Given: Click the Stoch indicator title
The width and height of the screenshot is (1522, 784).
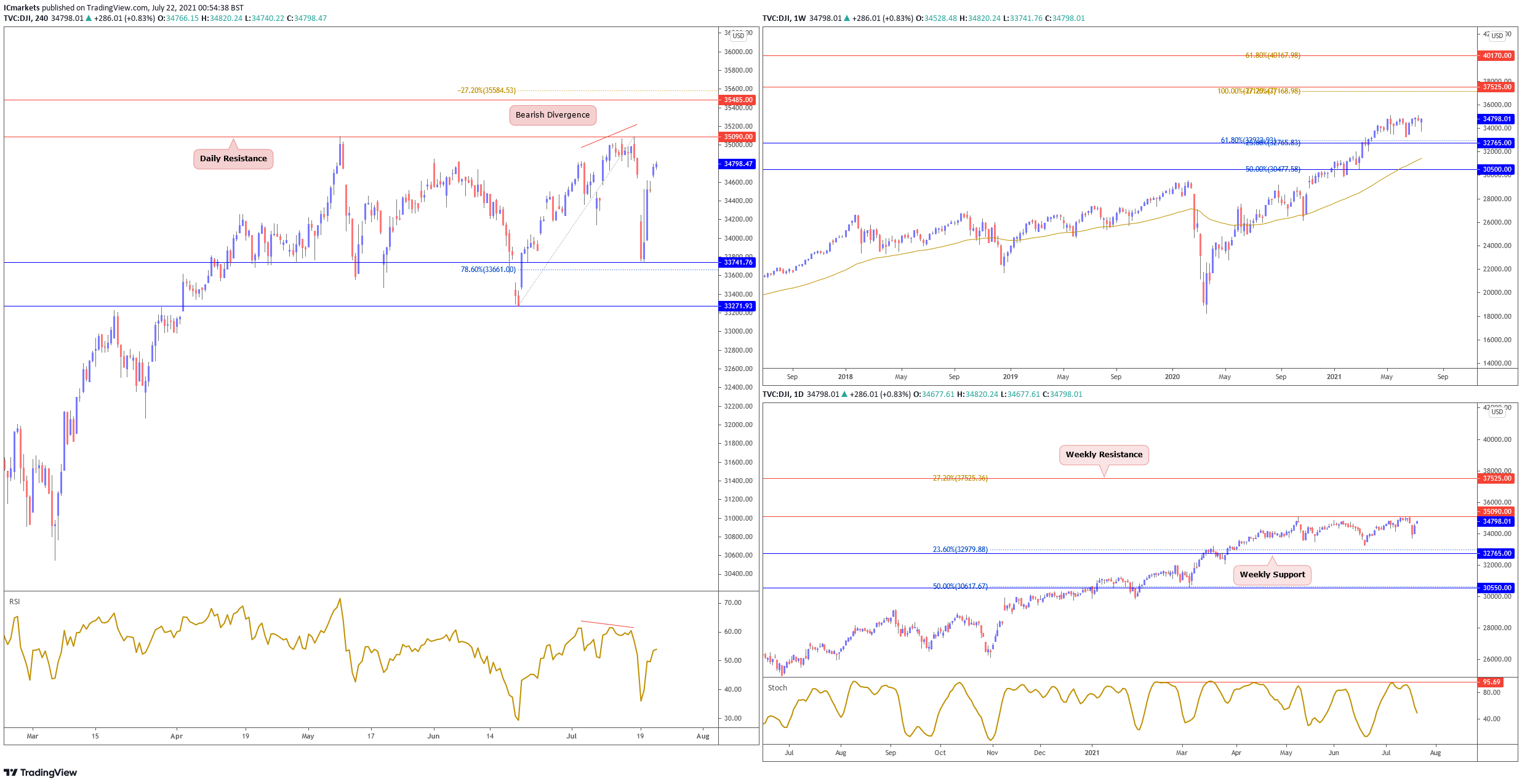Looking at the screenshot, I should tap(777, 688).
